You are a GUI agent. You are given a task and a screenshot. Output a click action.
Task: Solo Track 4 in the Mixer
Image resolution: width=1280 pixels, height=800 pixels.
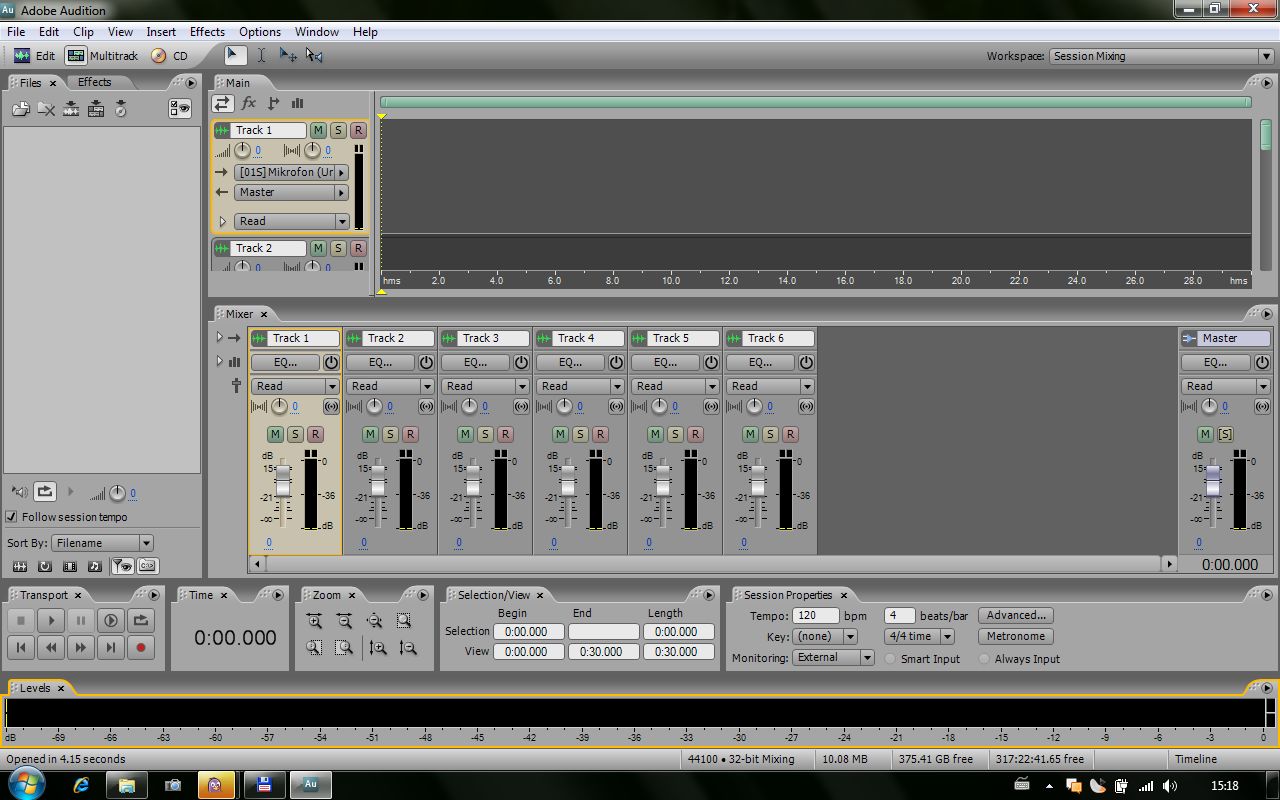[x=580, y=434]
